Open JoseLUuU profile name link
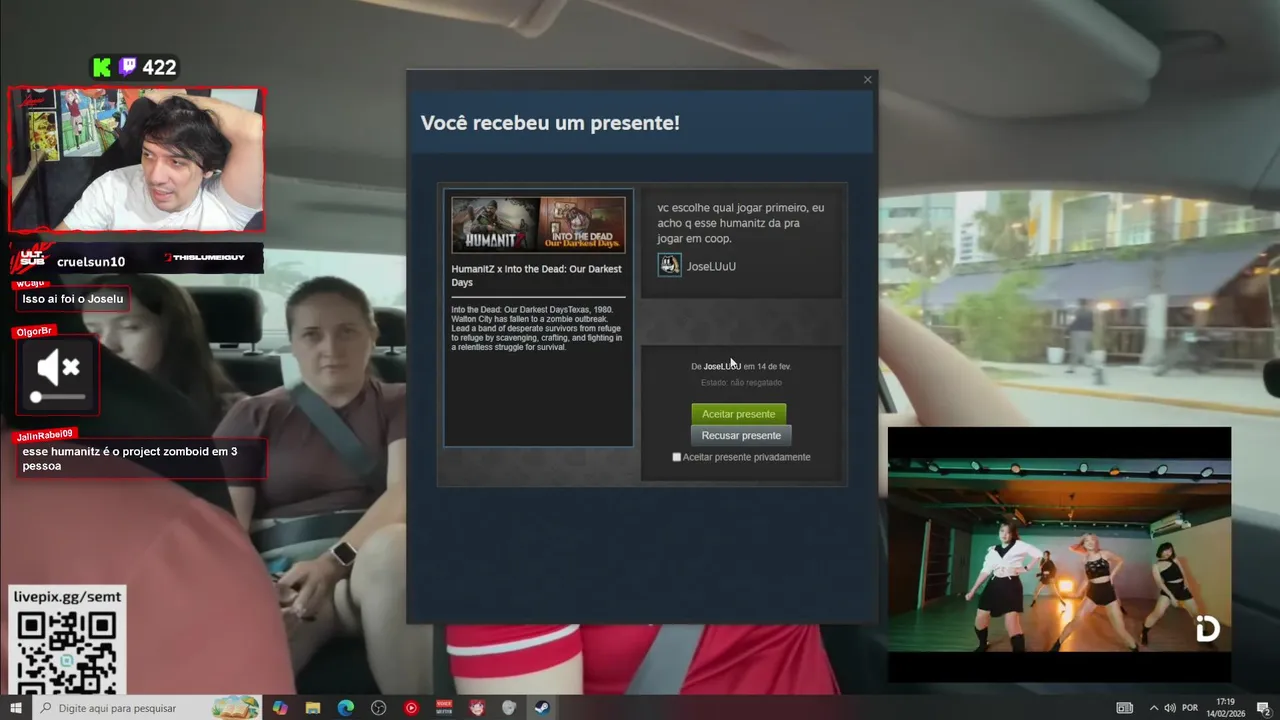This screenshot has width=1280, height=720. [x=711, y=266]
